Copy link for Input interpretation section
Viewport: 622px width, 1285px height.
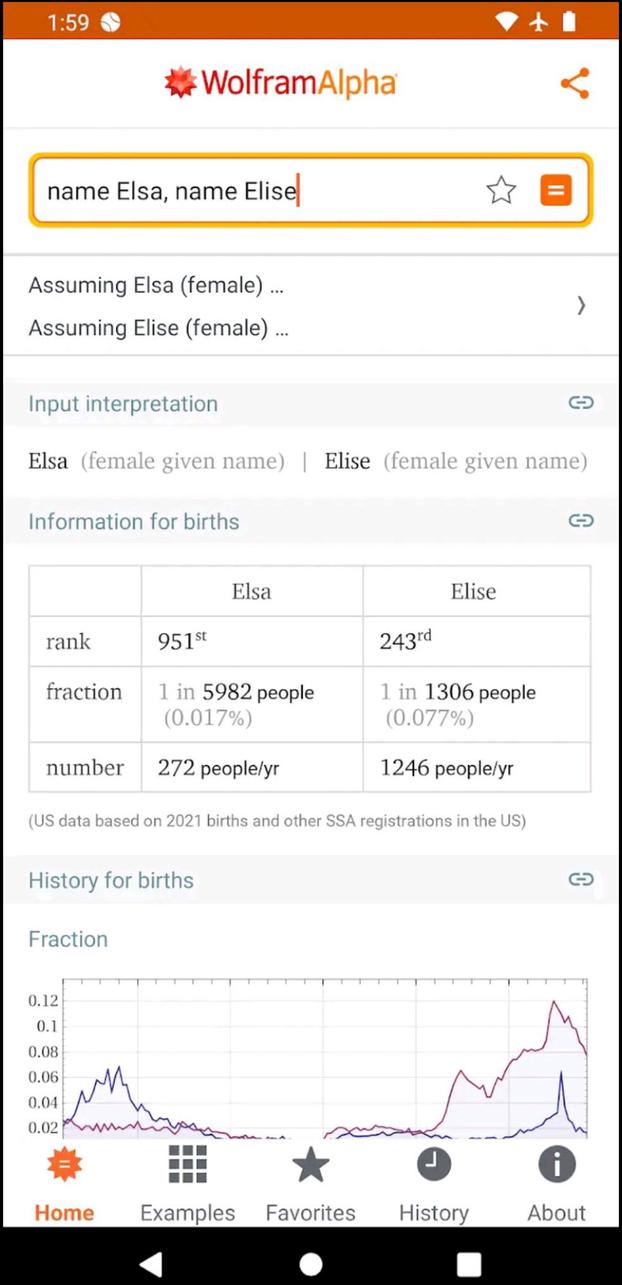tap(581, 402)
